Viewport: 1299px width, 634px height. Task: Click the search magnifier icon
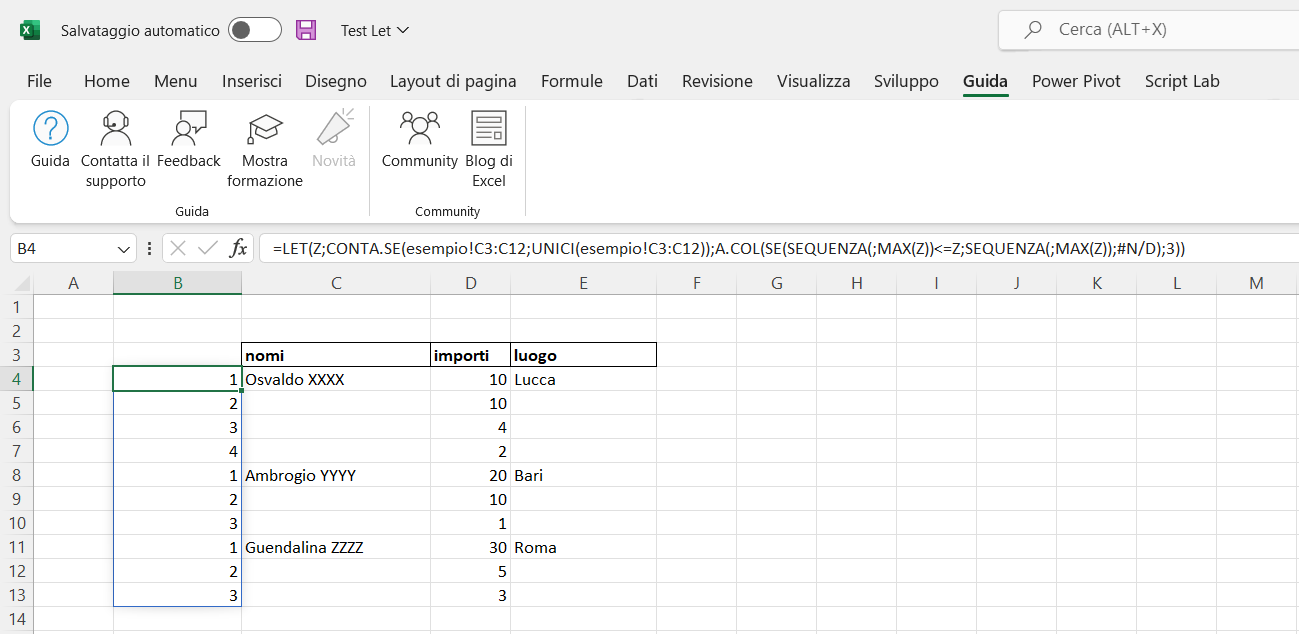tap(1033, 30)
